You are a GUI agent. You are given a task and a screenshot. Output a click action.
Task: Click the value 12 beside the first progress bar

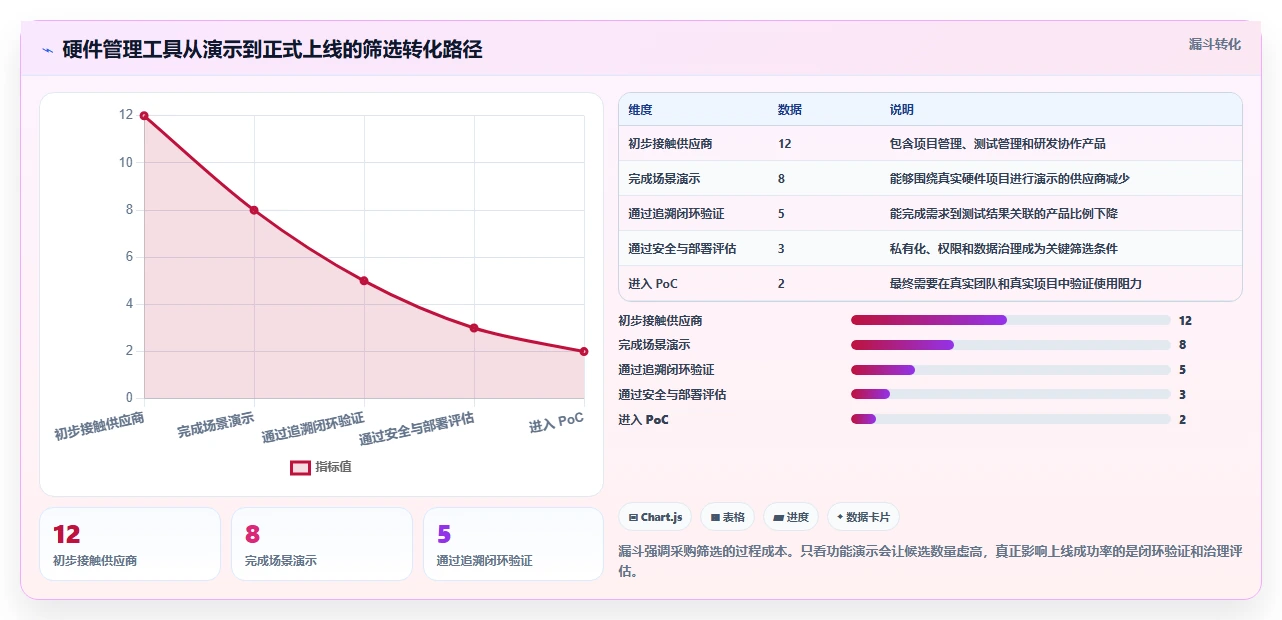point(1185,321)
